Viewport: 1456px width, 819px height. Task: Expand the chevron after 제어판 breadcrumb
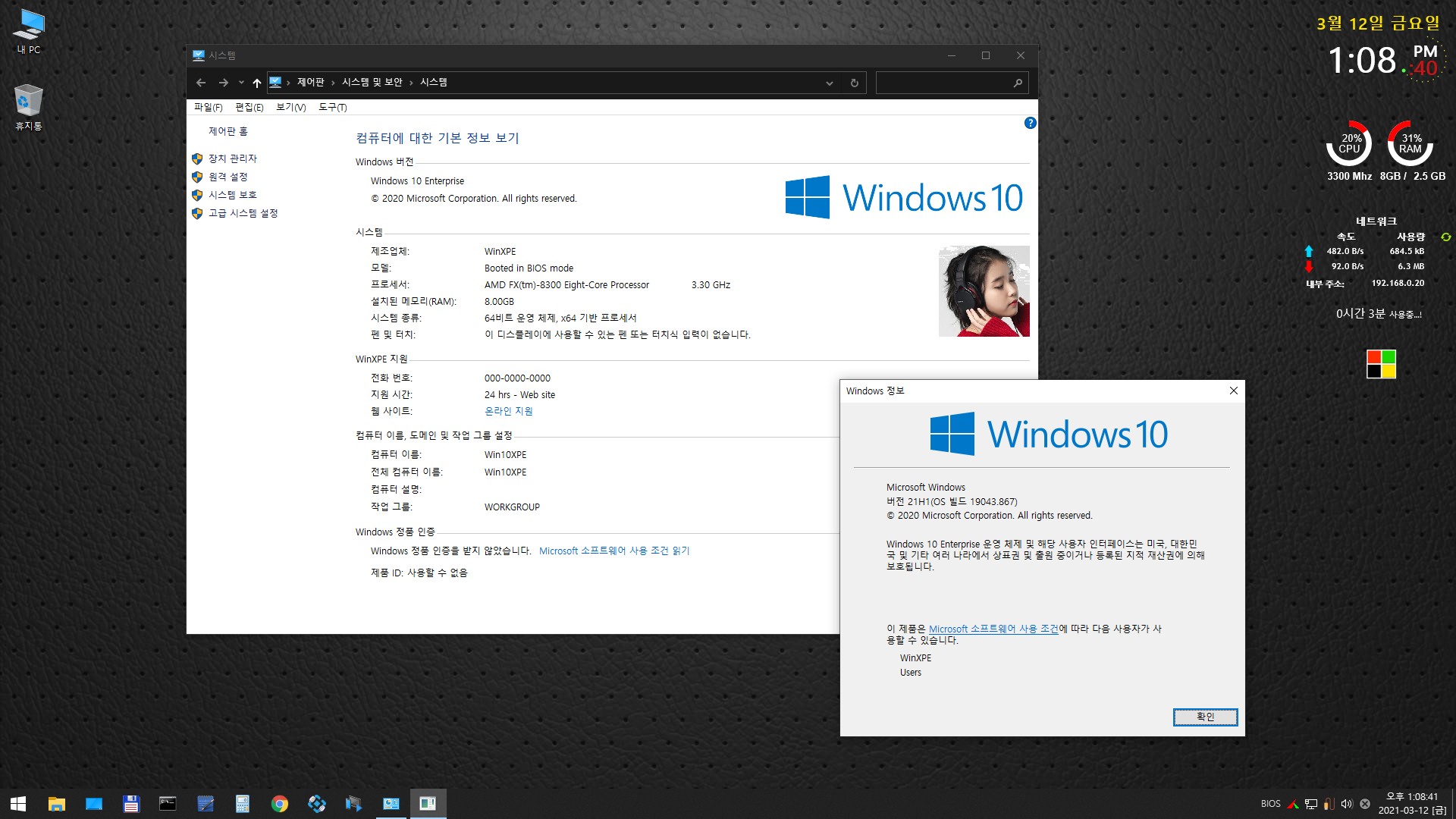pyautogui.click(x=333, y=83)
